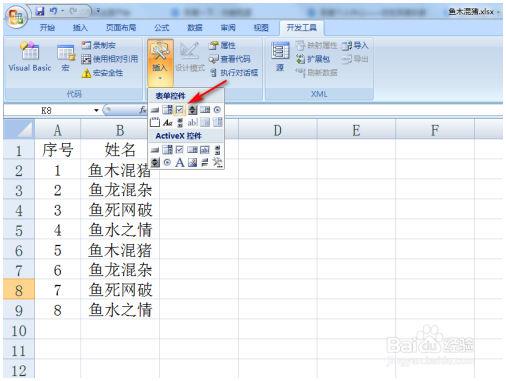Open the 数据 ribbon tab
This screenshot has height=381, width=506.
[195, 28]
